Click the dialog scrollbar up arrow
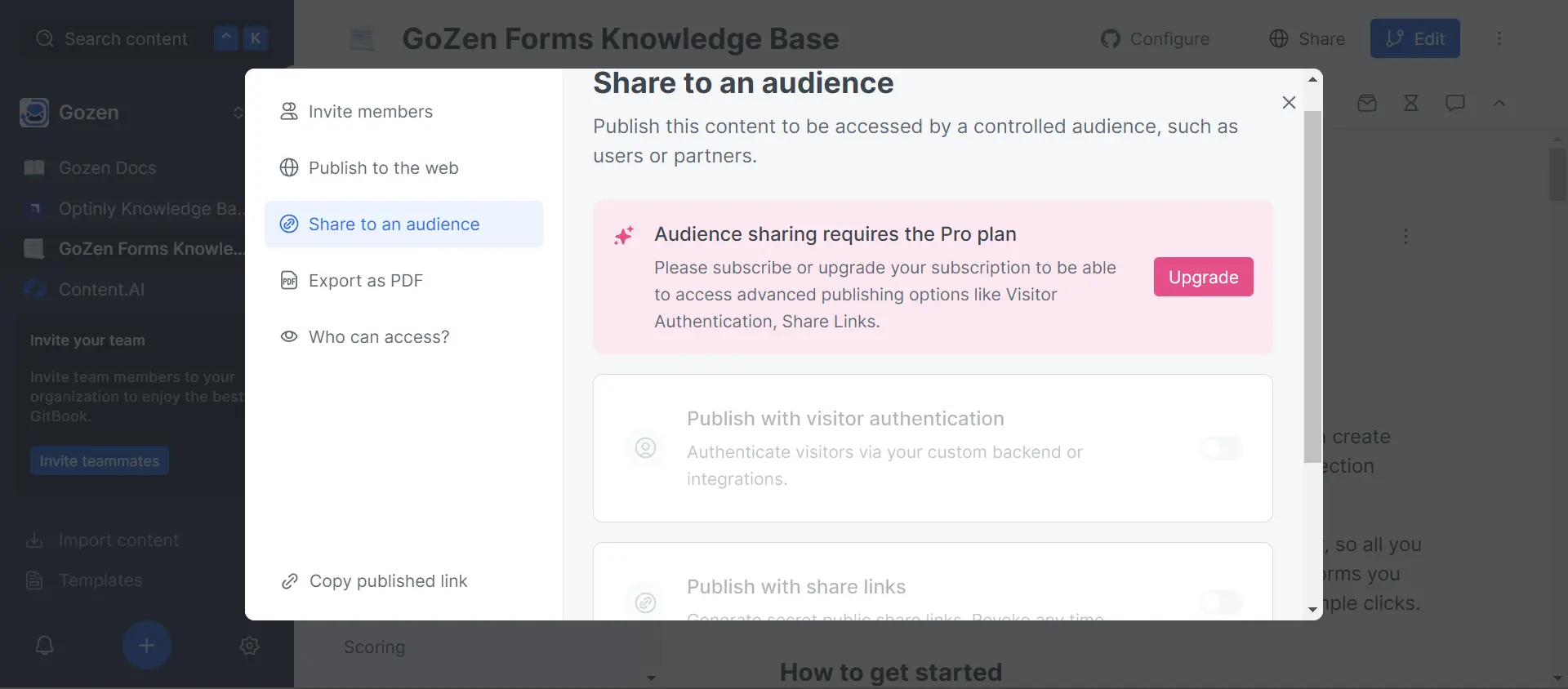Screen dimensions: 1568x689 pyautogui.click(x=1312, y=79)
